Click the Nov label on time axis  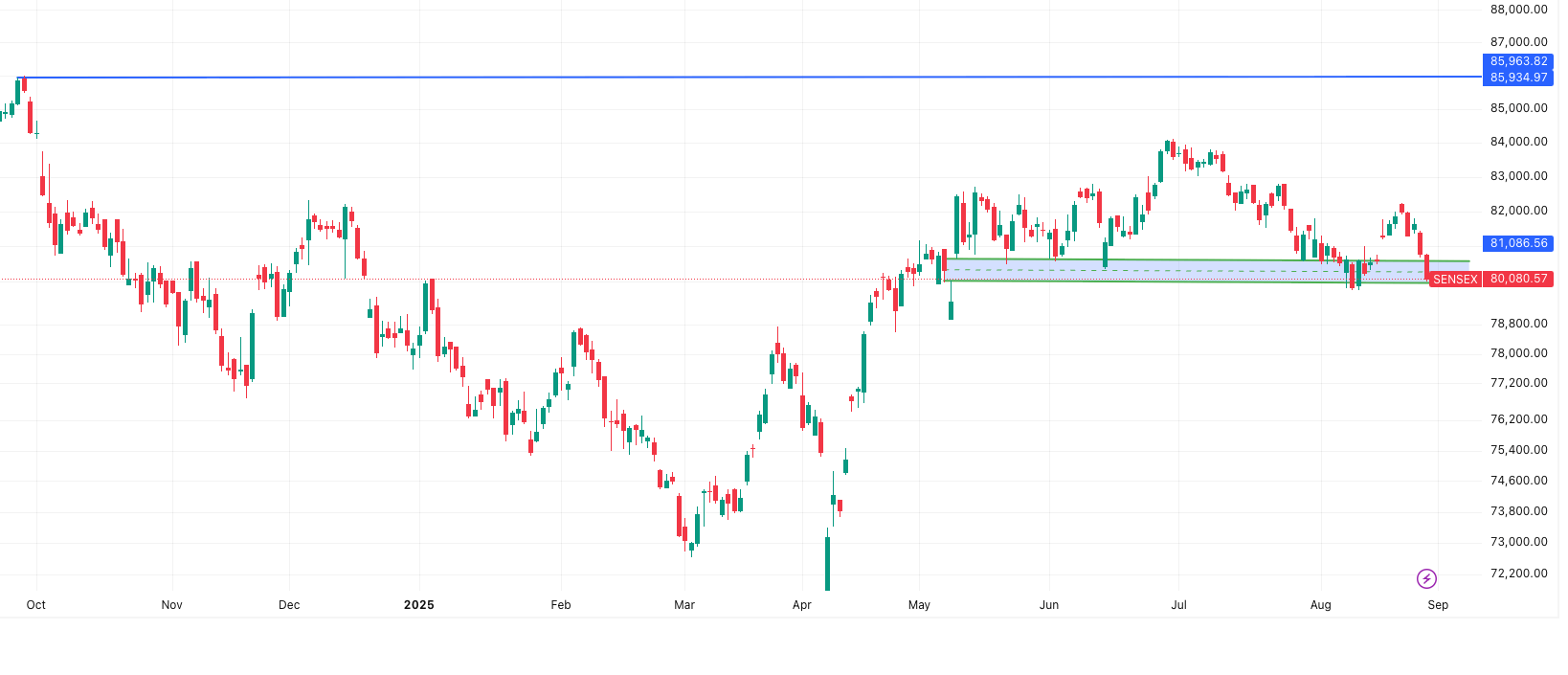pyautogui.click(x=172, y=605)
